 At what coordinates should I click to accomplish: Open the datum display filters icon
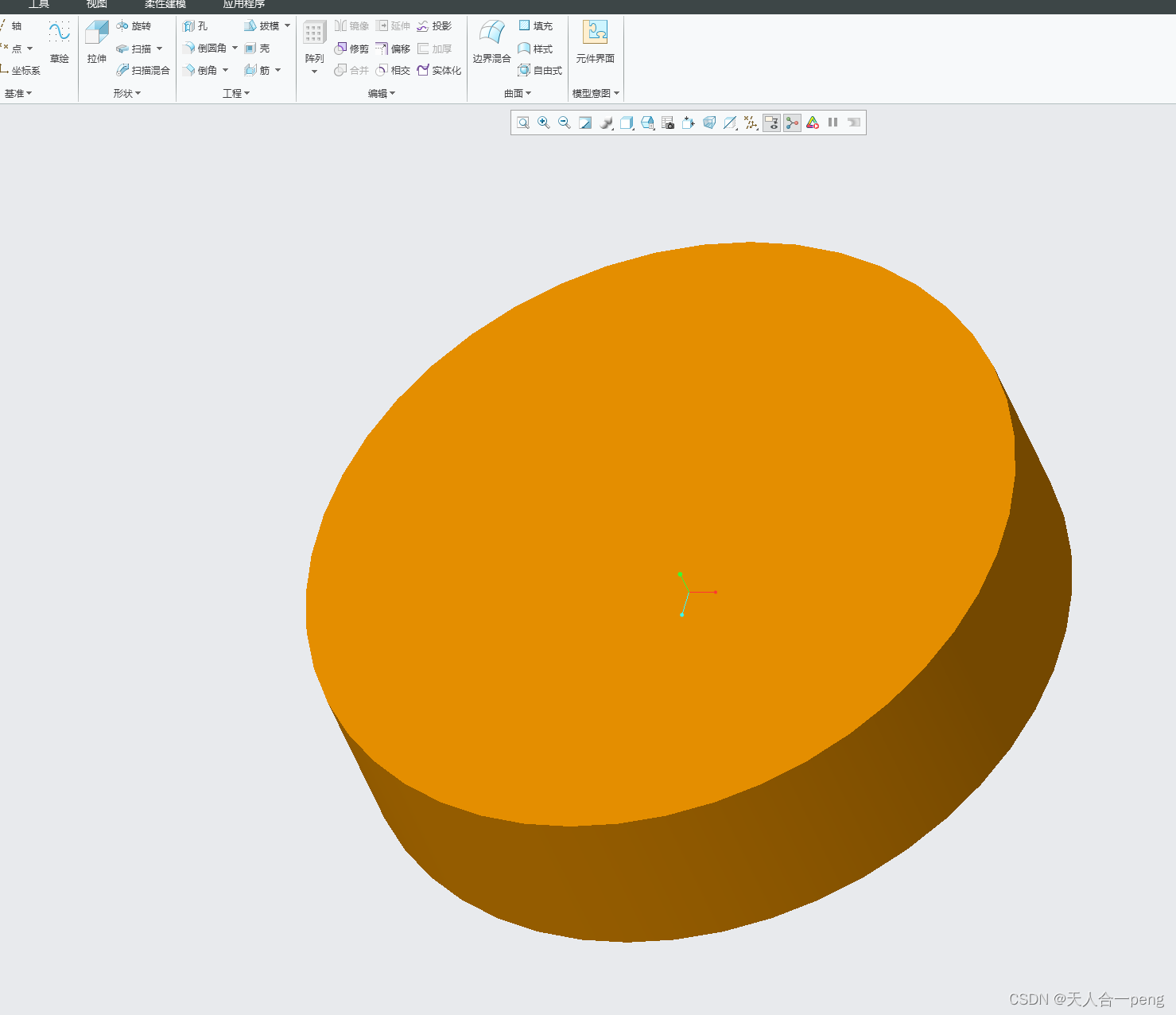[751, 122]
